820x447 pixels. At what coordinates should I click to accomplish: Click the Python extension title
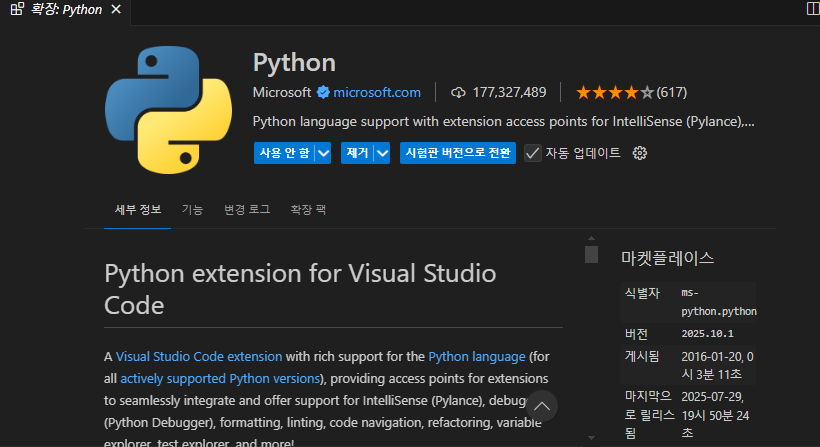294,63
